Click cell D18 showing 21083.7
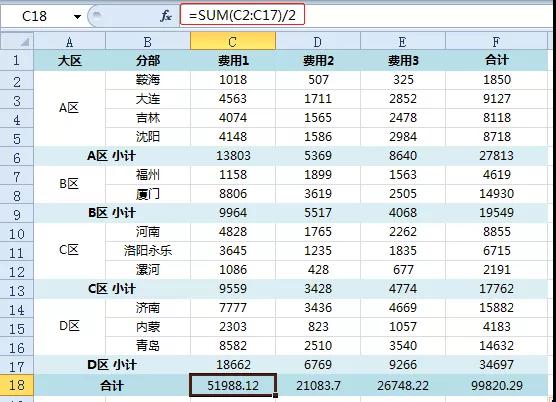 [x=318, y=385]
